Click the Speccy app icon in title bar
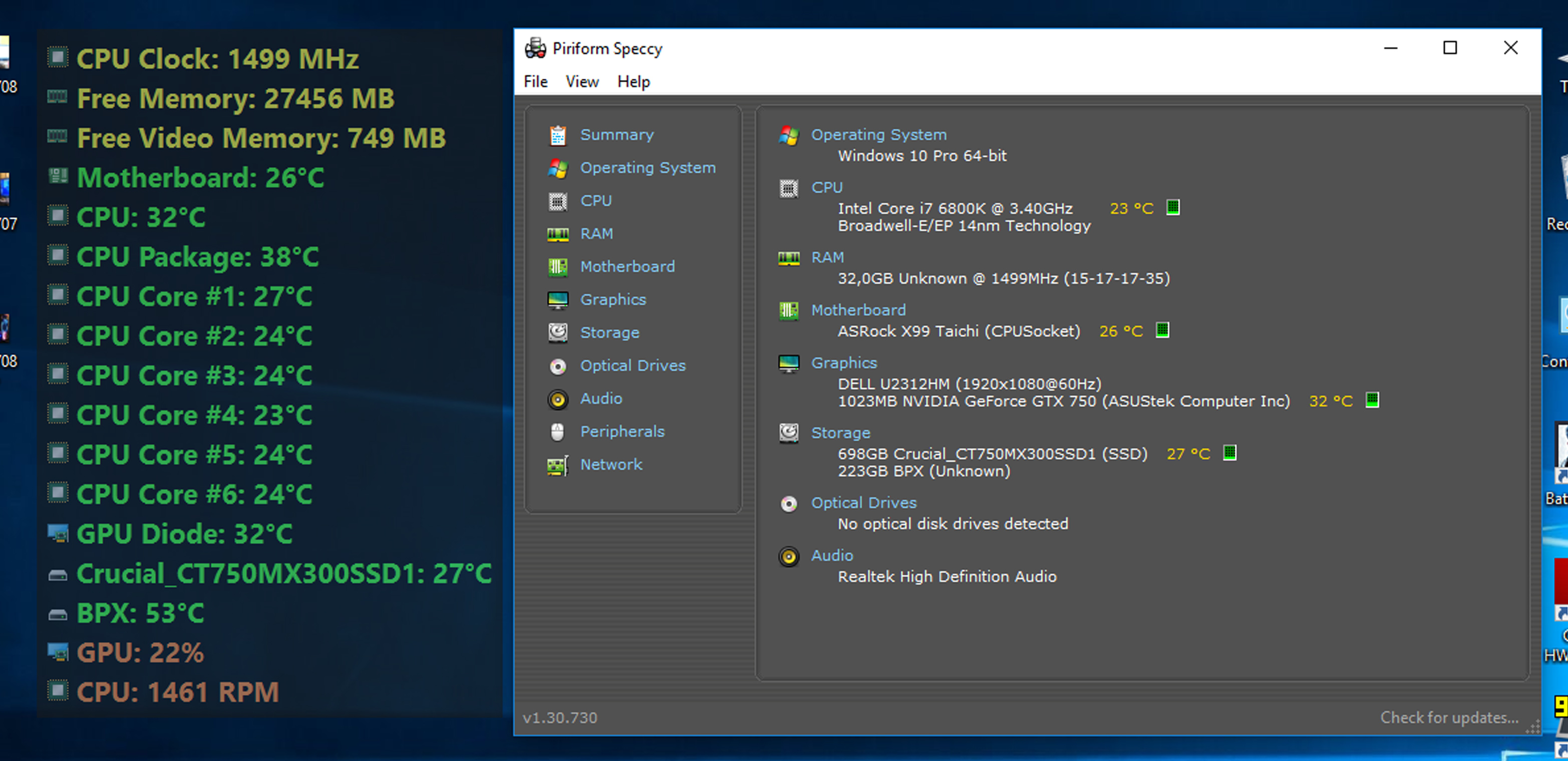Viewport: 1568px width, 761px height. pos(535,48)
